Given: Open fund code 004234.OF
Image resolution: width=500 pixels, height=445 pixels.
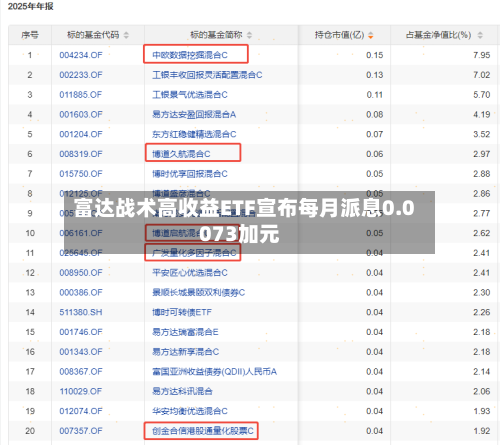Looking at the screenshot, I should (81, 55).
